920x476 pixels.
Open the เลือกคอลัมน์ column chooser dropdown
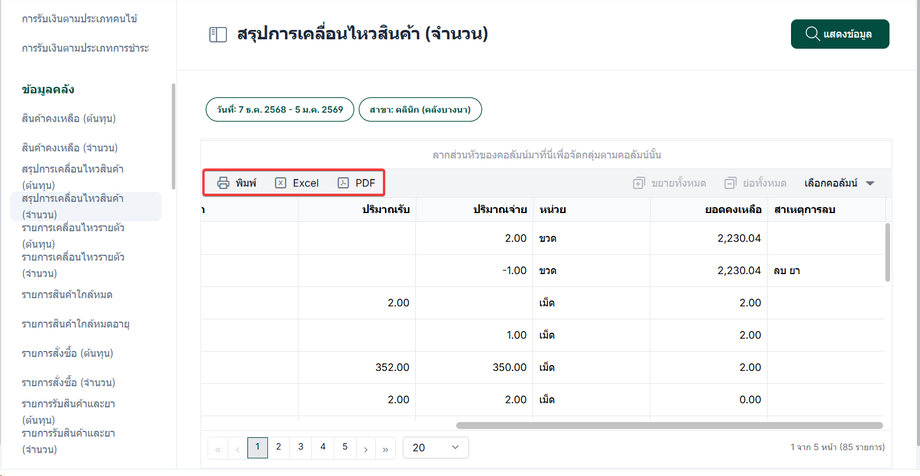pos(839,183)
